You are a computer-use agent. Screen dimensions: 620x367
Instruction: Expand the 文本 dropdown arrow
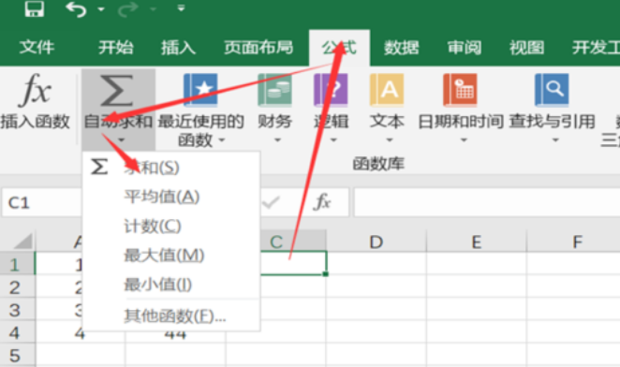tap(389, 140)
